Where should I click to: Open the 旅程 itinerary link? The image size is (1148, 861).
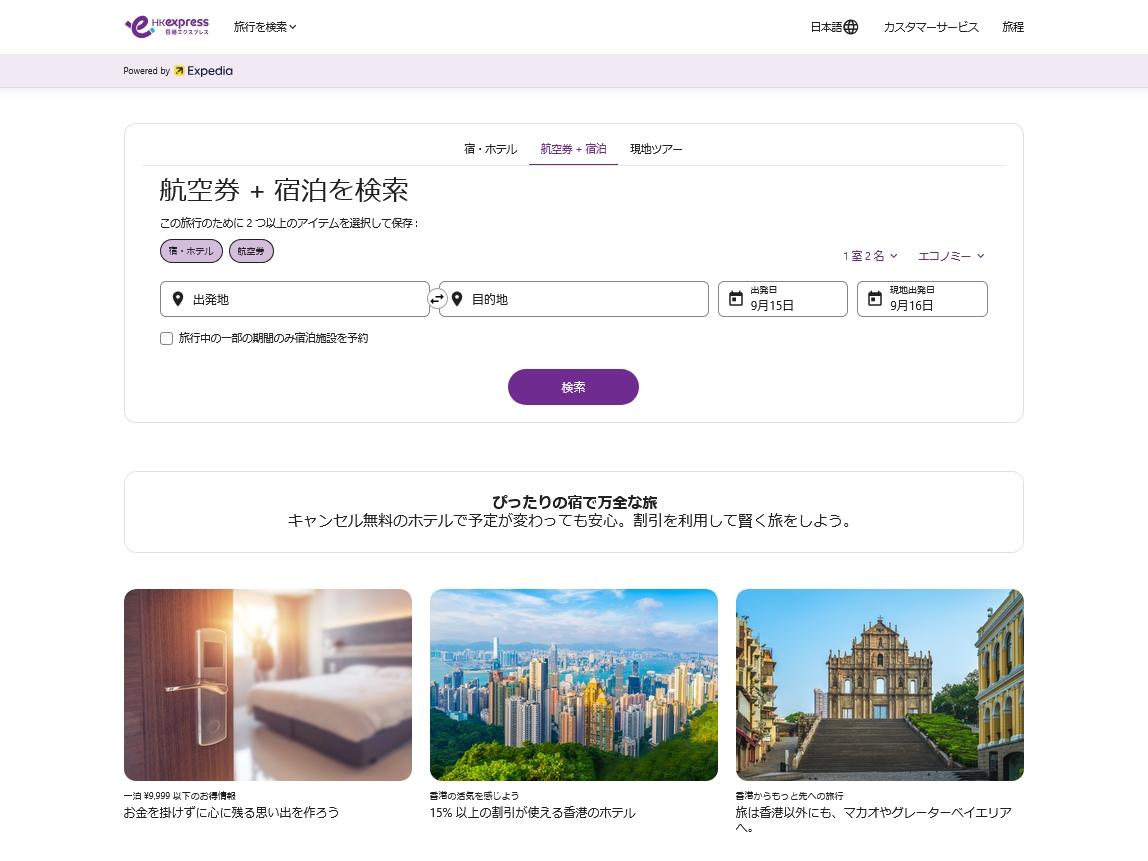pyautogui.click(x=1013, y=27)
